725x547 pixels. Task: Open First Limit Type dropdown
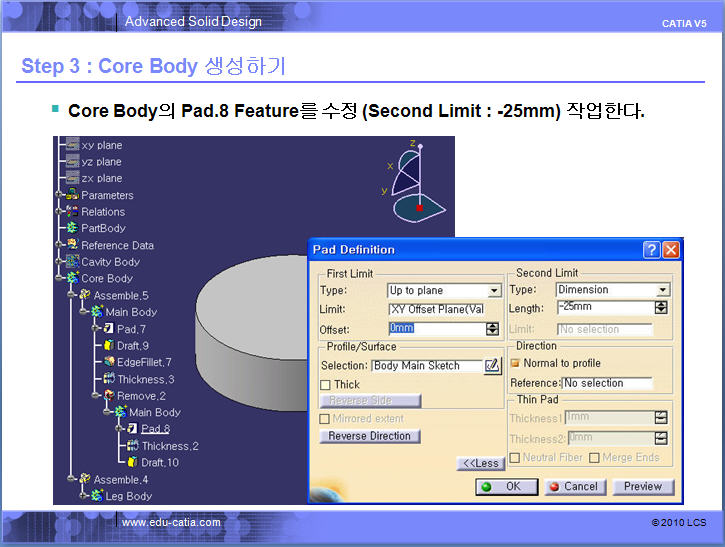tap(493, 291)
